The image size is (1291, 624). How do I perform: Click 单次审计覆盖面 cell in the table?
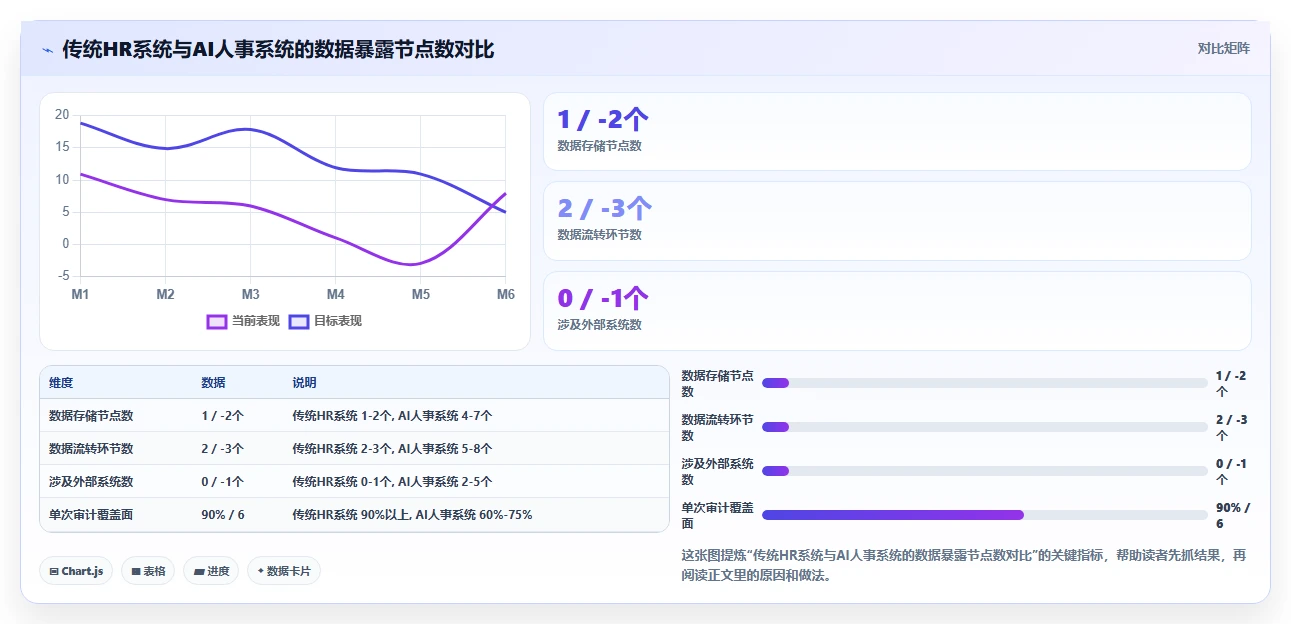click(x=91, y=515)
